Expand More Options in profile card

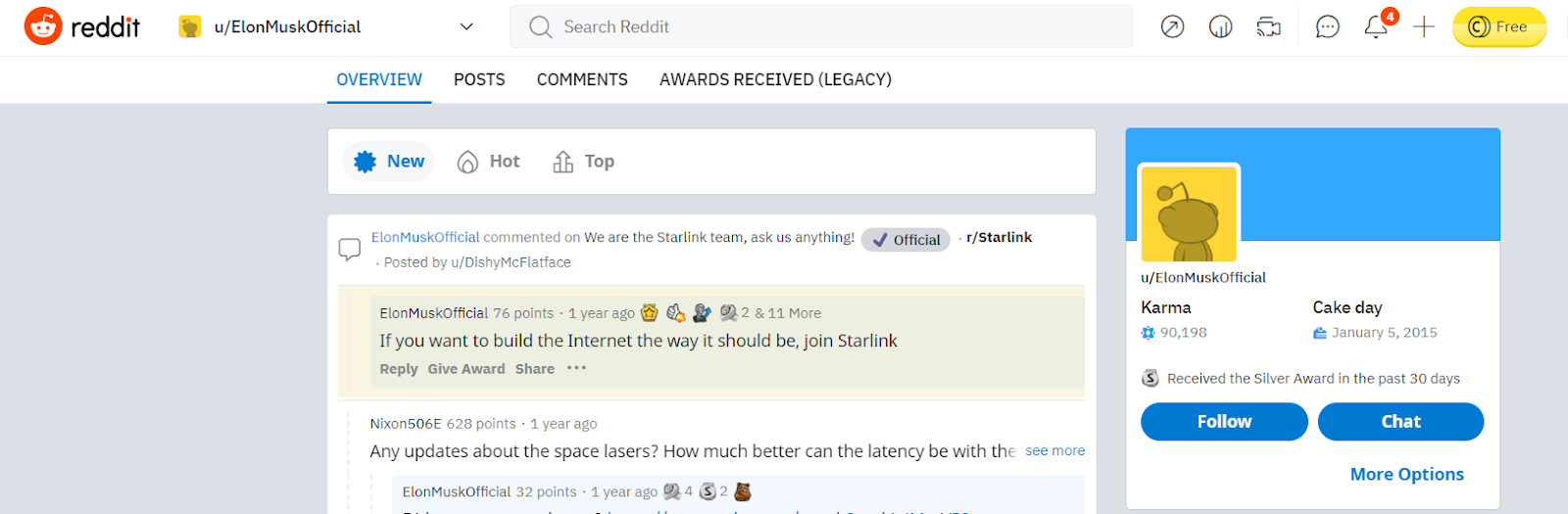click(1406, 474)
